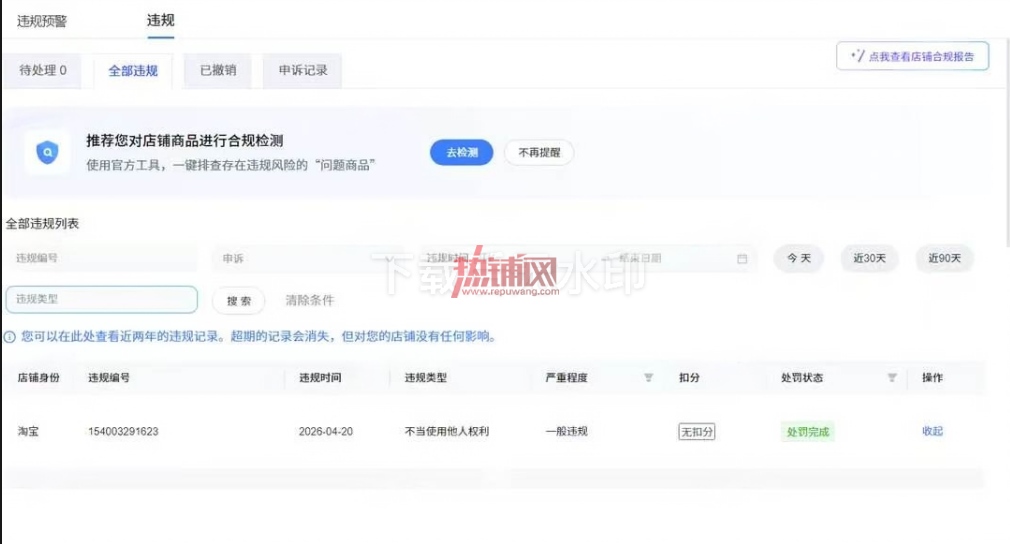Open the 严重程度 column filter icon
This screenshot has height=544, width=1010.
649,377
